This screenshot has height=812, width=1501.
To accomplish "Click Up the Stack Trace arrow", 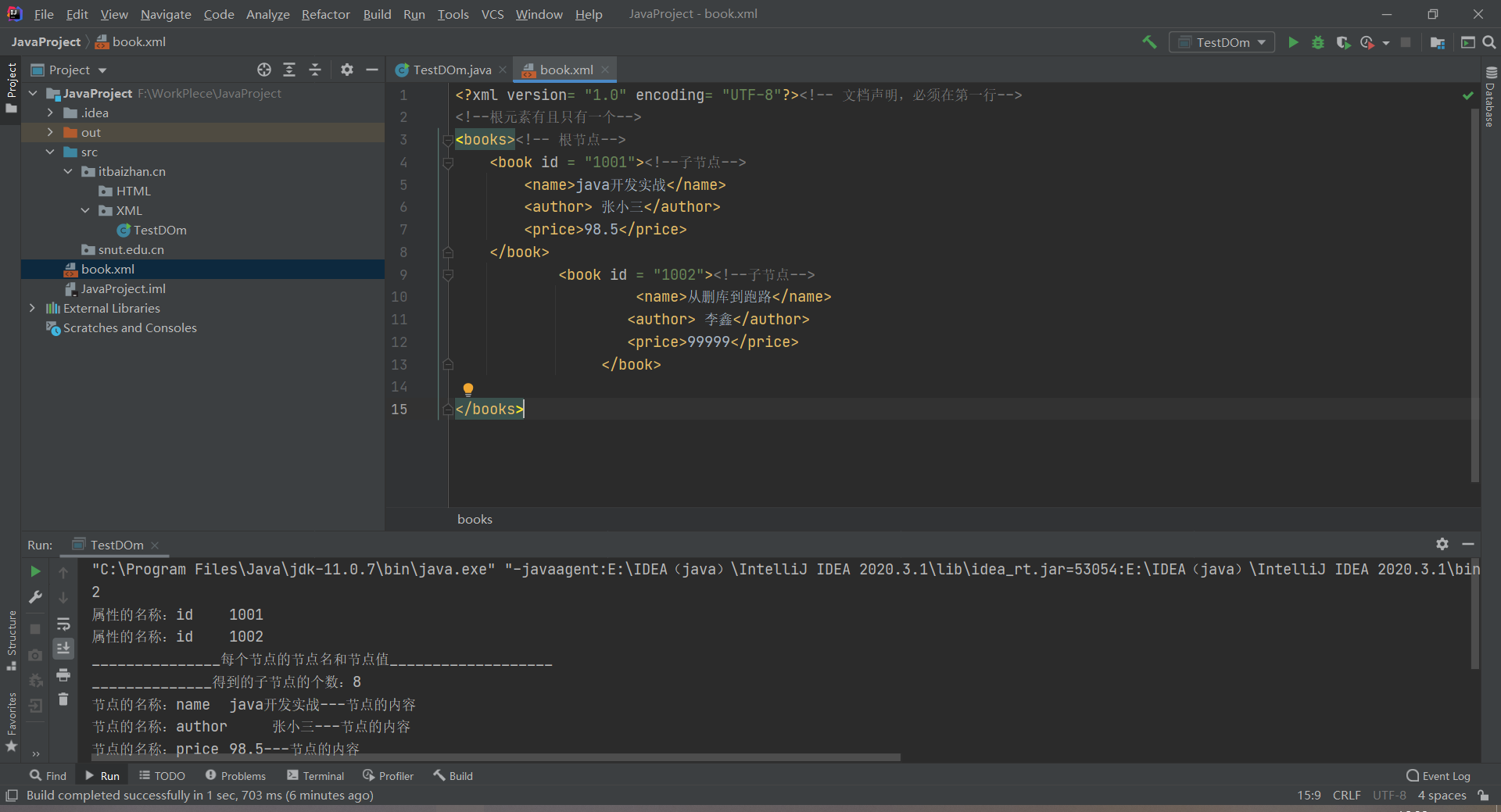I will pyautogui.click(x=63, y=572).
